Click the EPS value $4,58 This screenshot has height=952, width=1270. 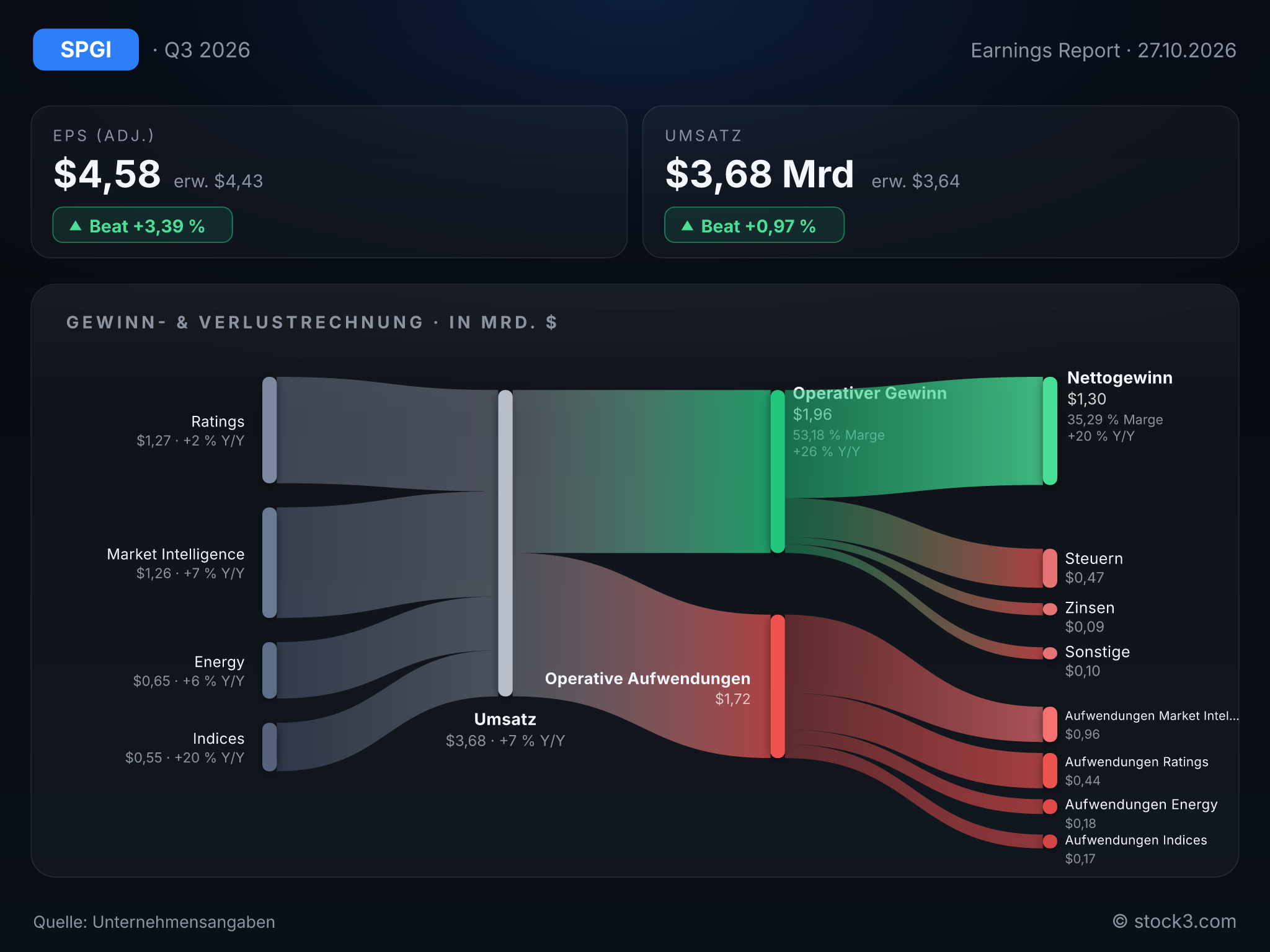[107, 174]
